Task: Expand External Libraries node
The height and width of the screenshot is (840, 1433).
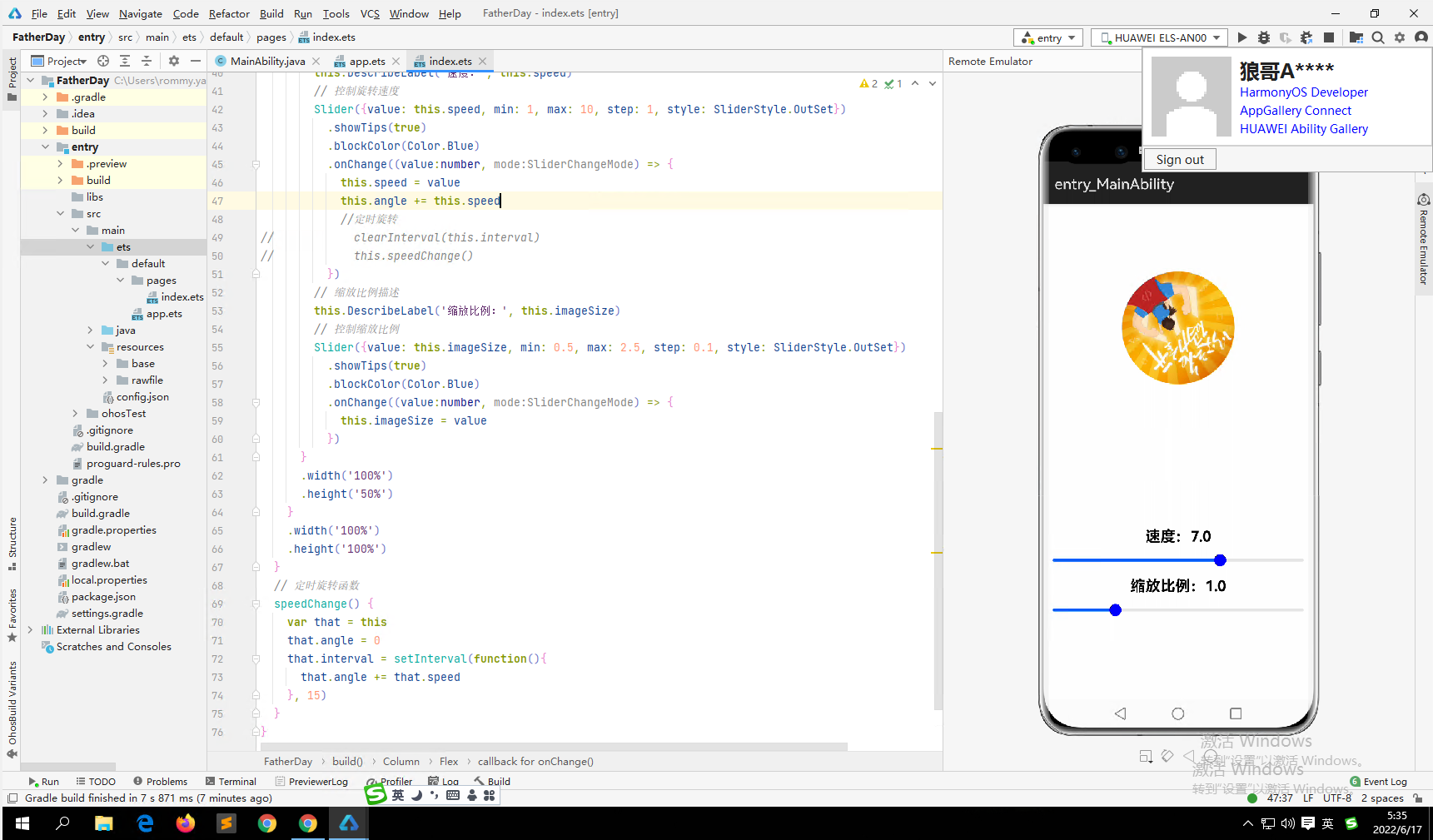Action: pyautogui.click(x=30, y=630)
